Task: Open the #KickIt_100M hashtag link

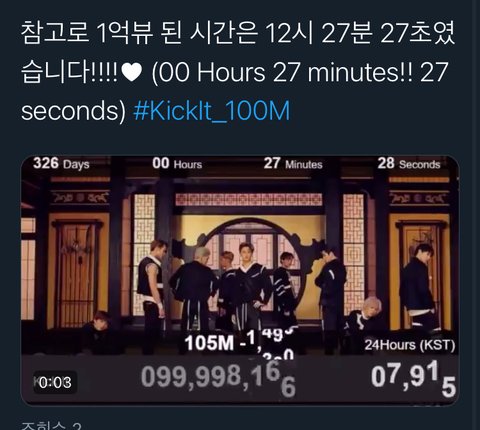Action: click(212, 111)
